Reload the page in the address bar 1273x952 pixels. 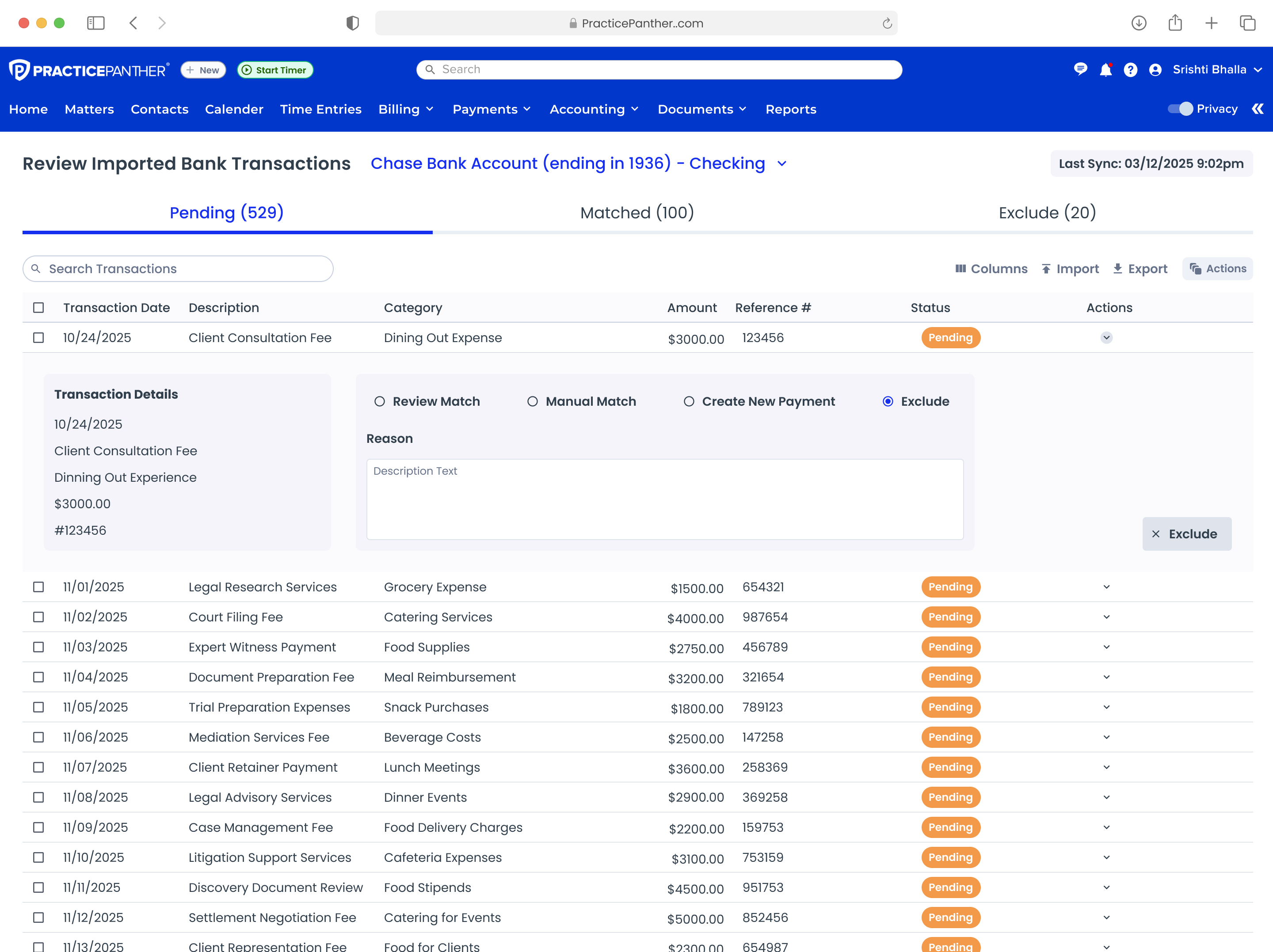887,23
